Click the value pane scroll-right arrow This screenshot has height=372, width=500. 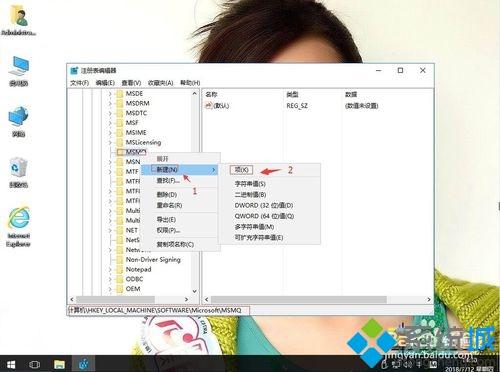click(429, 299)
